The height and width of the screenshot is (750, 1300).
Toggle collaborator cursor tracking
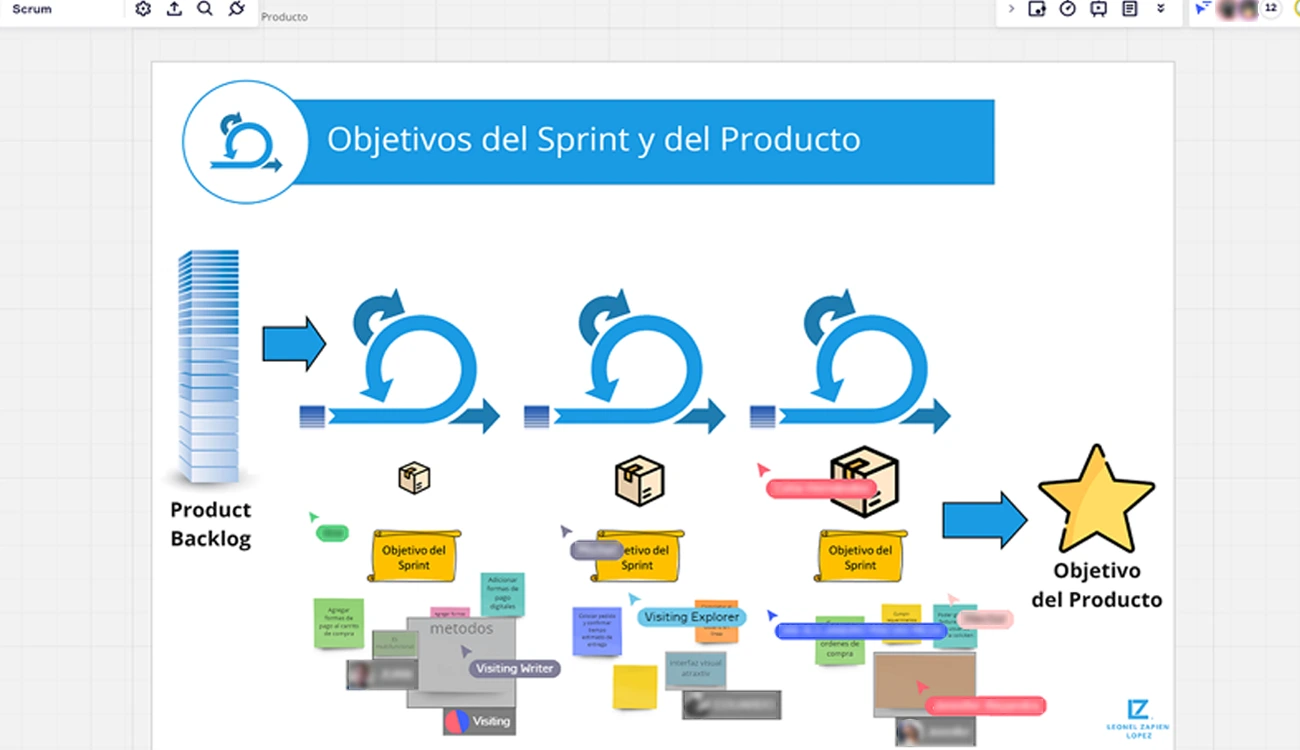[1201, 9]
